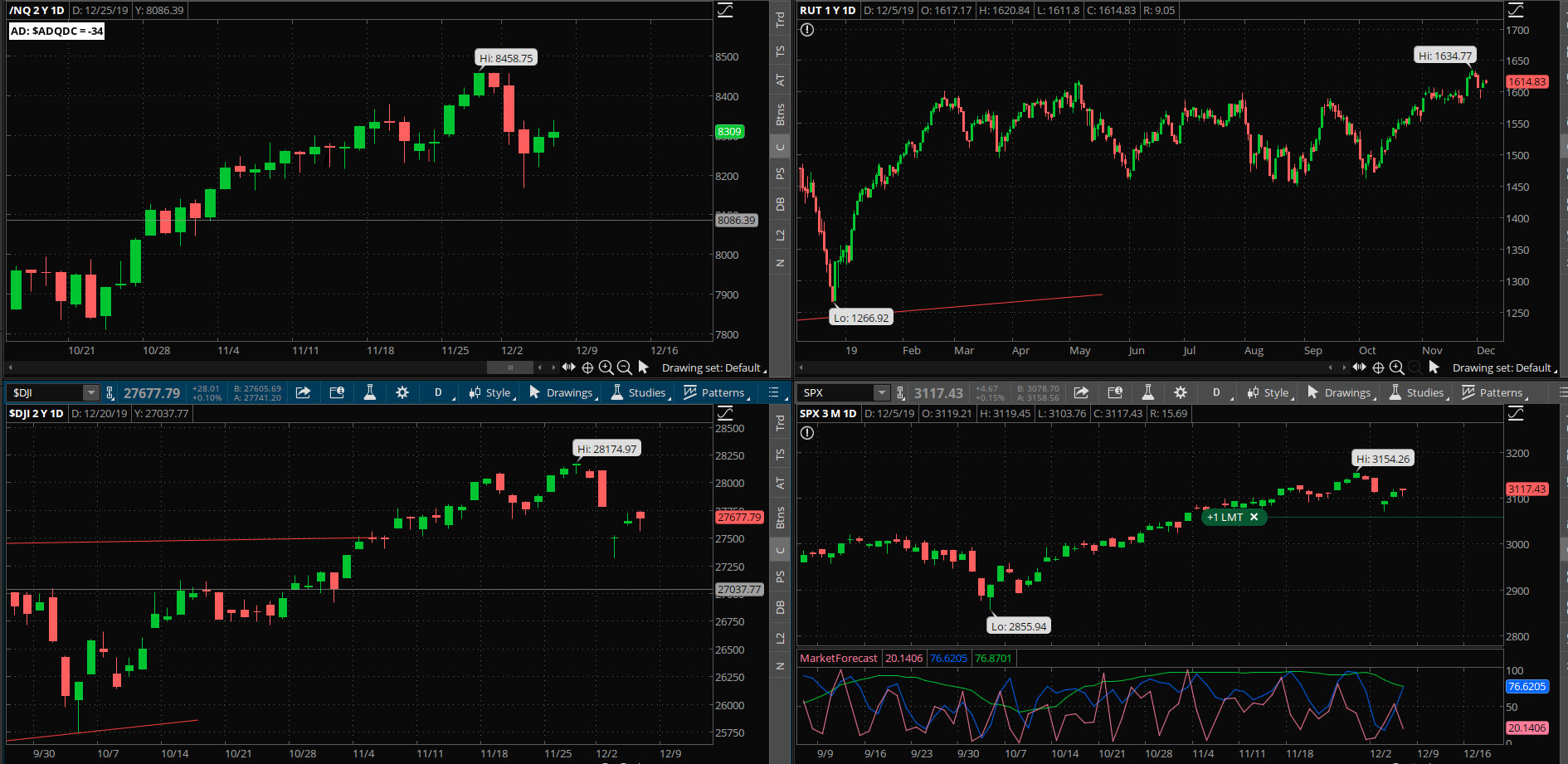Screen dimensions: 1568x764
Task: Open TS sidebar tab beside /NQ chart
Action: (x=780, y=51)
